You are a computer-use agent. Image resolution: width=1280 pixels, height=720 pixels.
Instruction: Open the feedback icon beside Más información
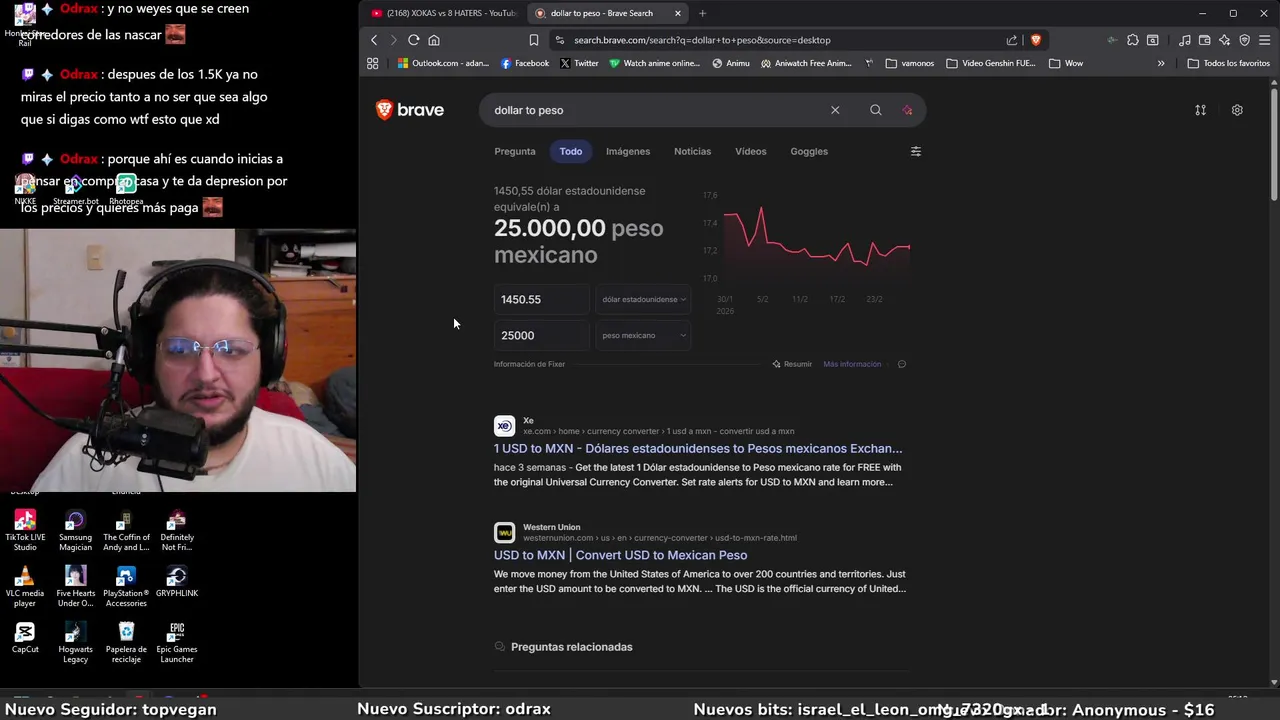(902, 364)
